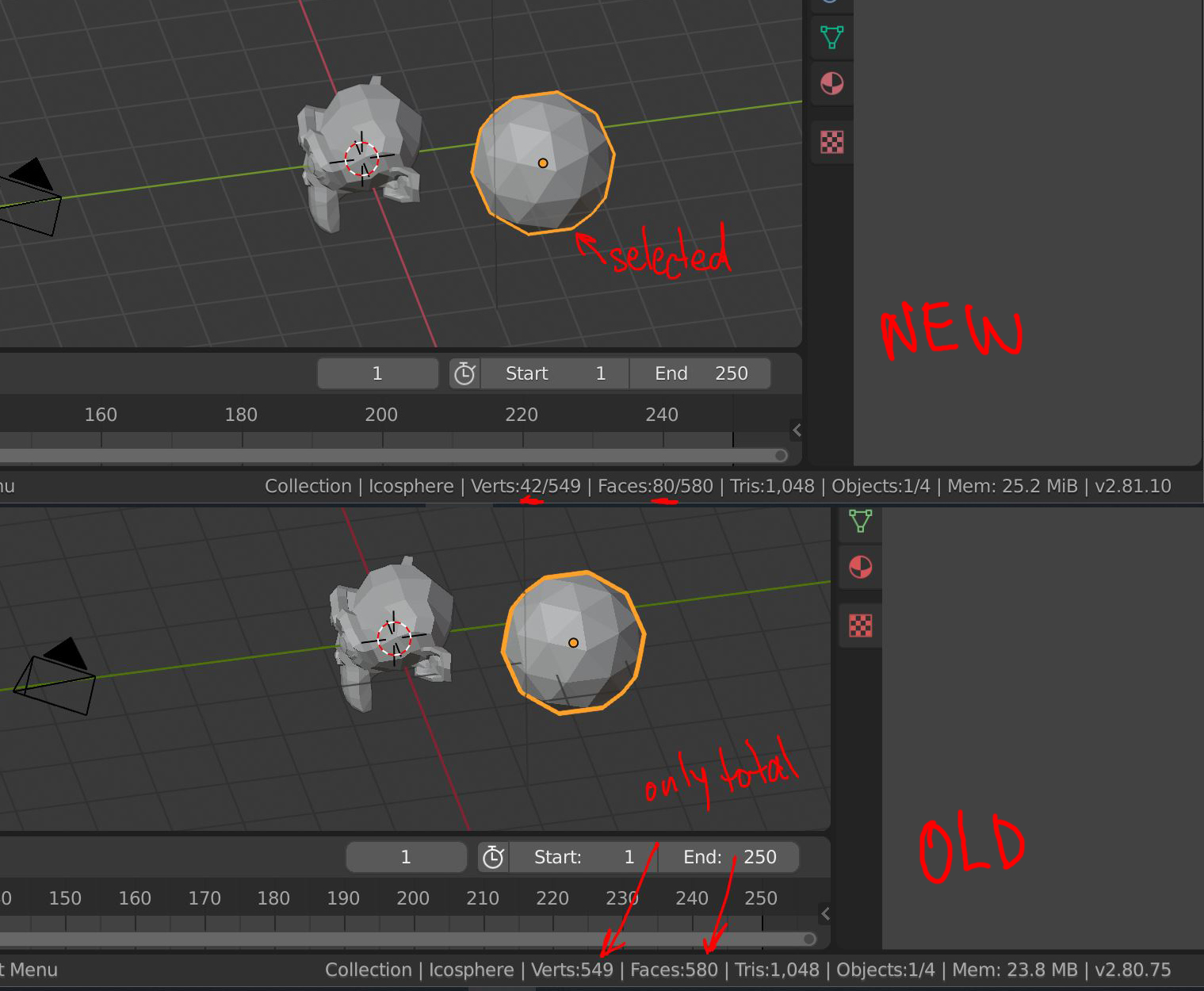Click frame 250 on OLD timeline ruler

[x=761, y=898]
